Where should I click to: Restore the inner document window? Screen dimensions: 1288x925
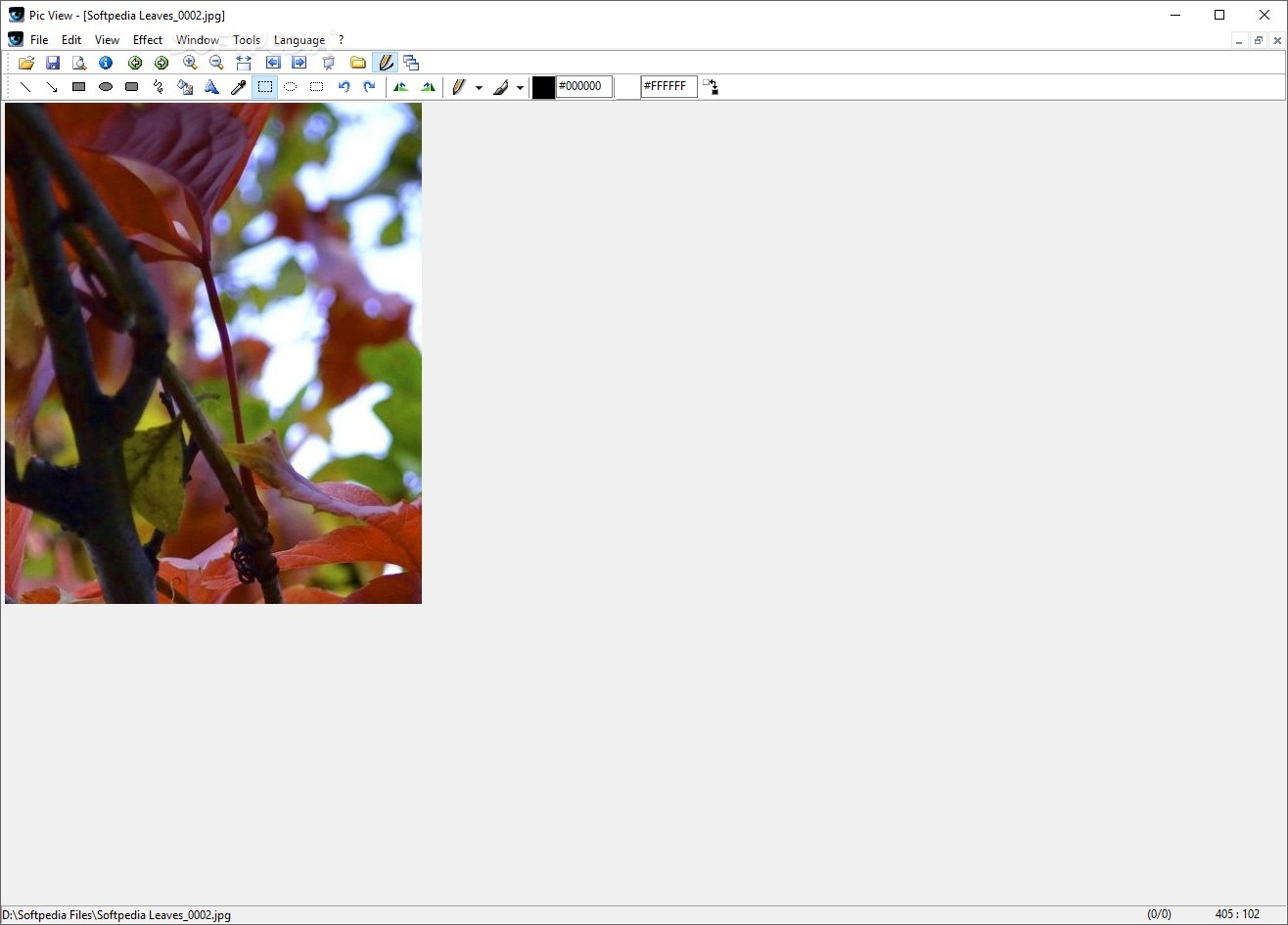tap(1259, 41)
